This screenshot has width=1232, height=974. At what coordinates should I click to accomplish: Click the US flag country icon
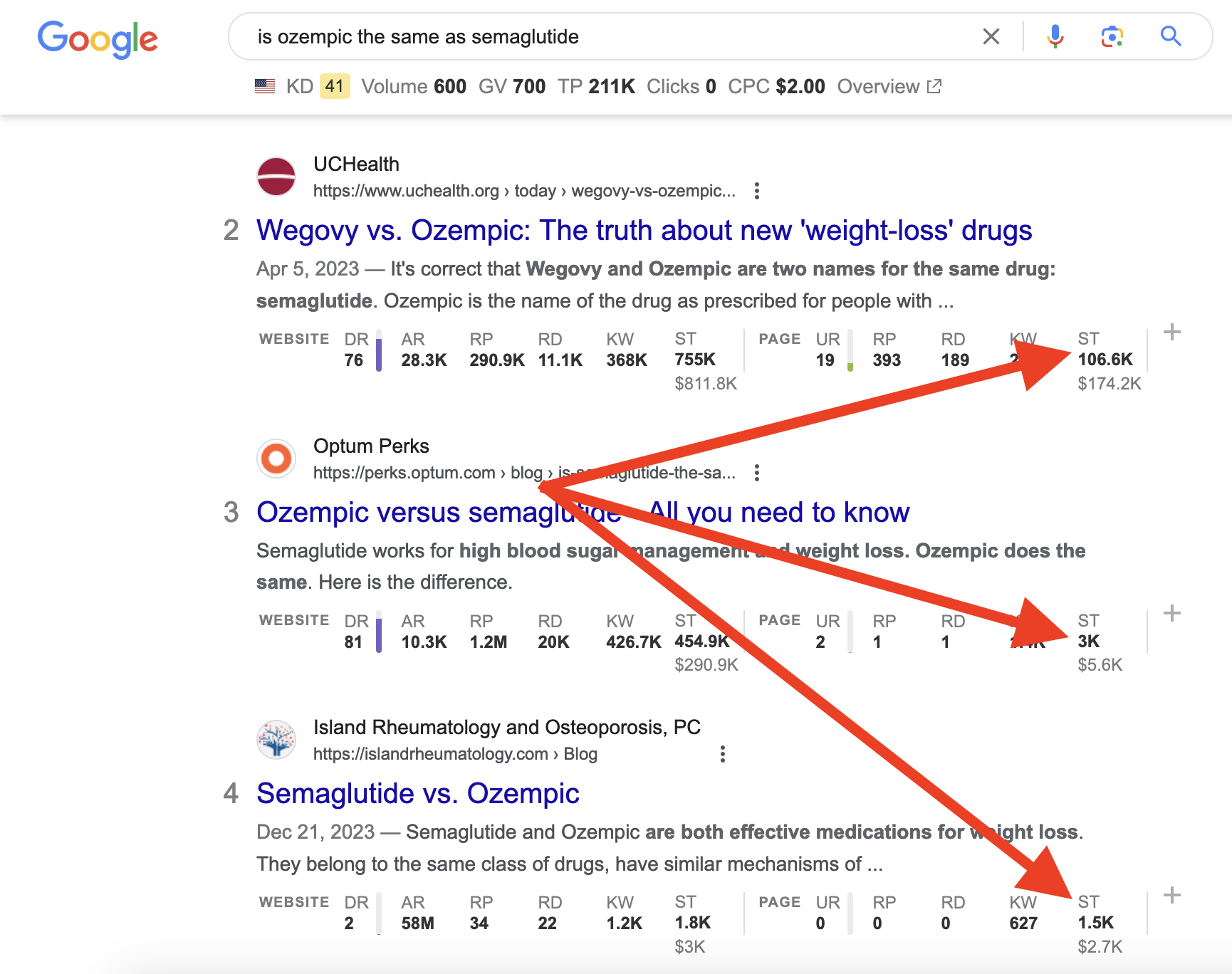pos(265,87)
